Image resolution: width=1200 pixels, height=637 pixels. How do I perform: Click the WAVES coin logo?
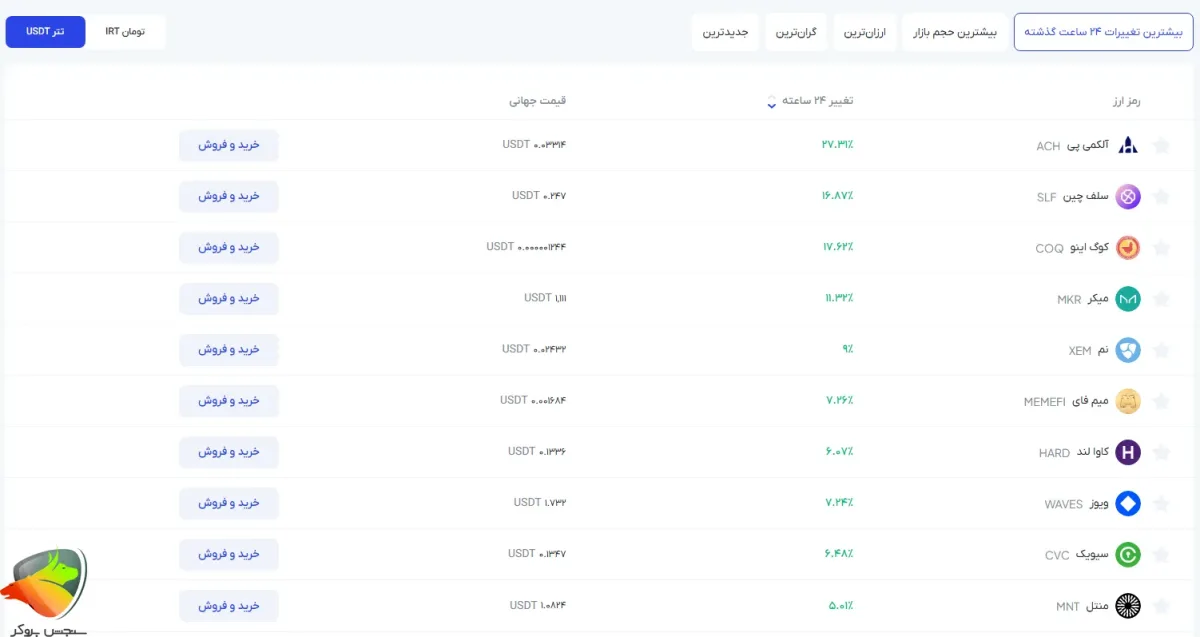tap(1128, 503)
